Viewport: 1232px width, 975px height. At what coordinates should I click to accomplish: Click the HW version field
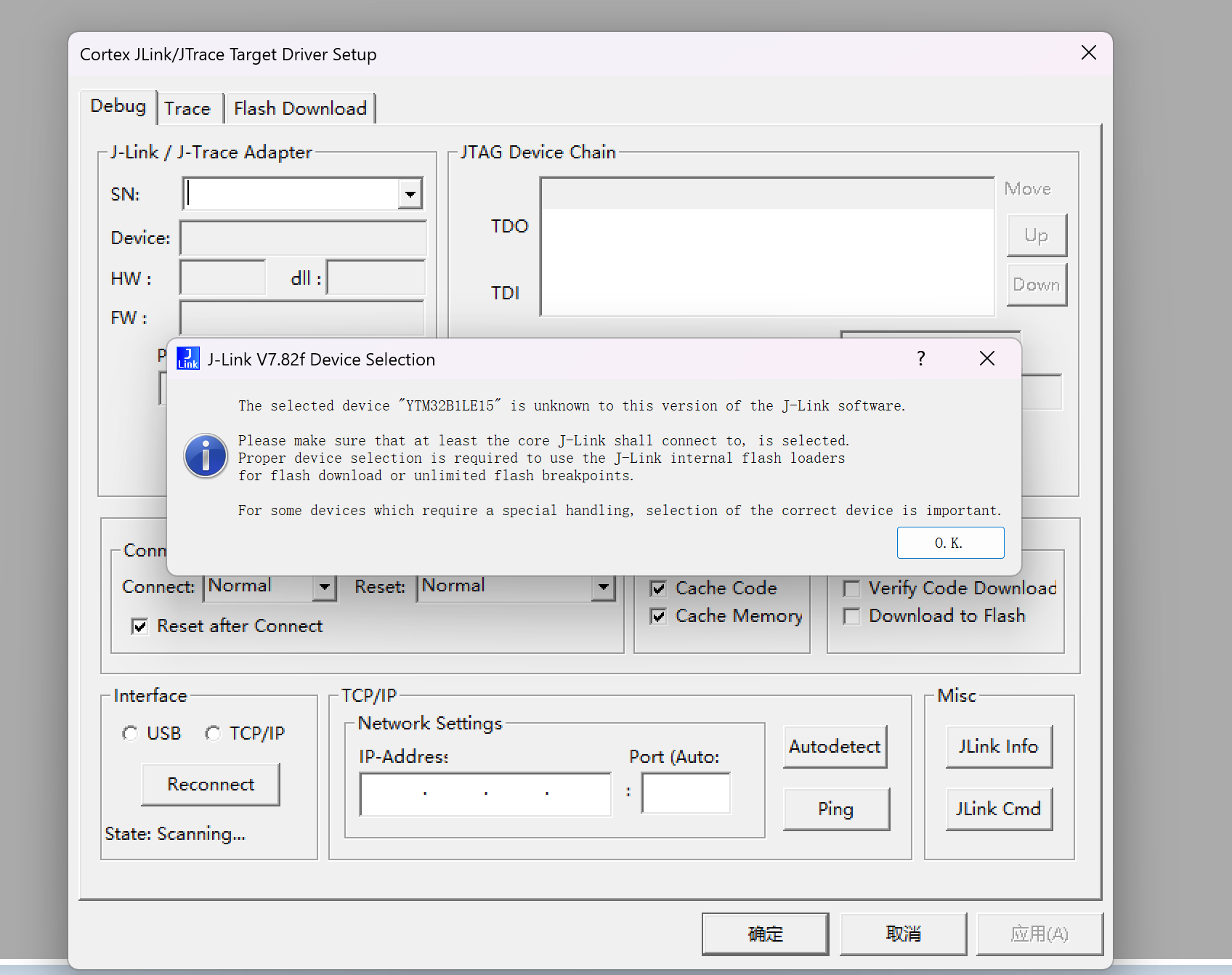coord(223,278)
